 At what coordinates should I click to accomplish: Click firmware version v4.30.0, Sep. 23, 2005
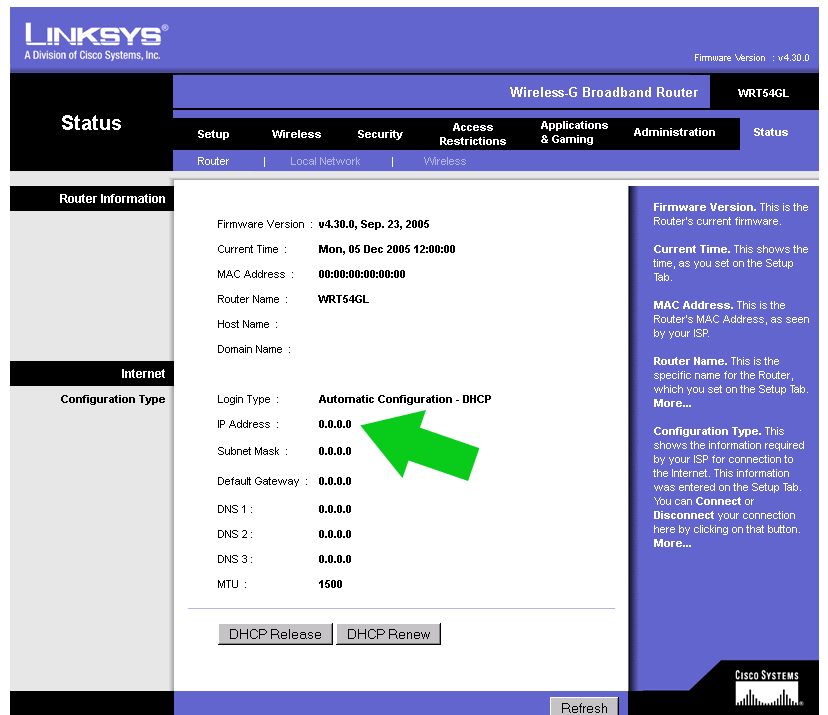373,224
